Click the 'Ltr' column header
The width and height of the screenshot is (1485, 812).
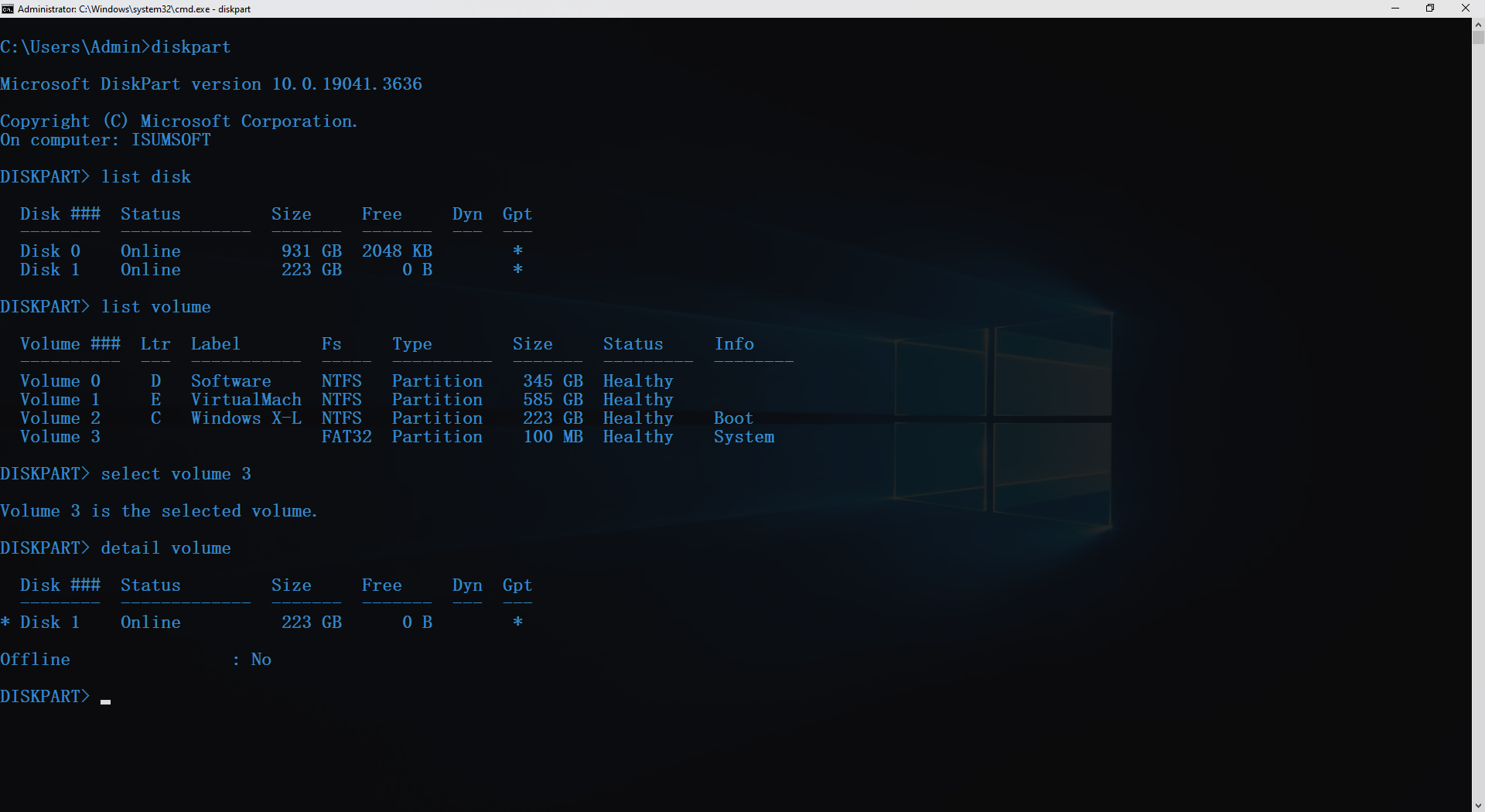click(155, 344)
